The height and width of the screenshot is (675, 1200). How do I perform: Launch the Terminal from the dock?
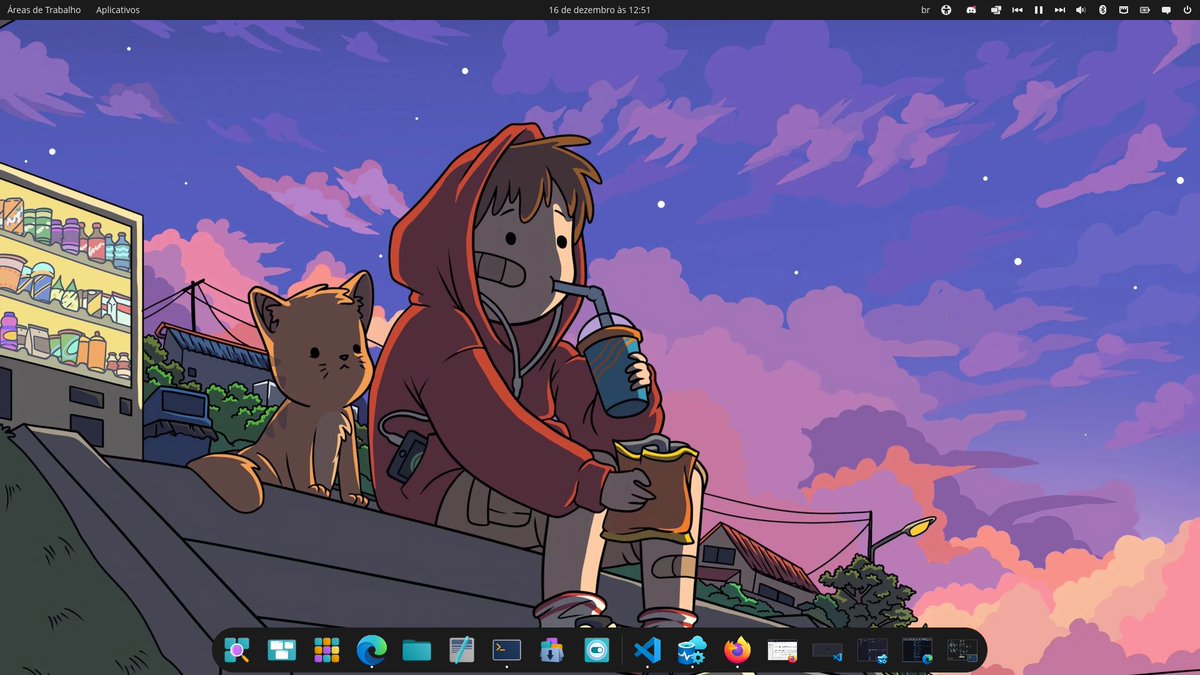[506, 650]
